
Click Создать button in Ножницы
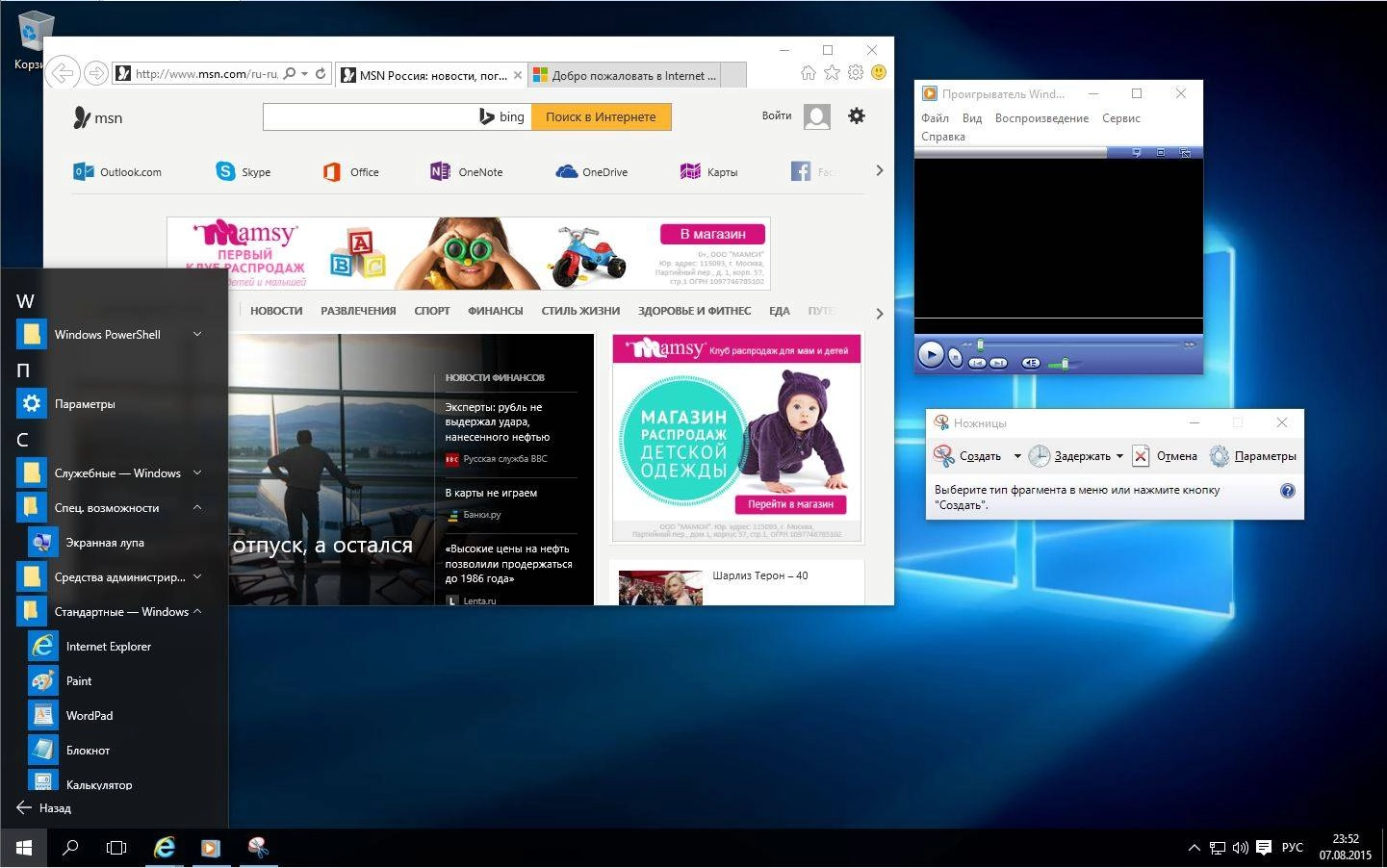[x=968, y=456]
